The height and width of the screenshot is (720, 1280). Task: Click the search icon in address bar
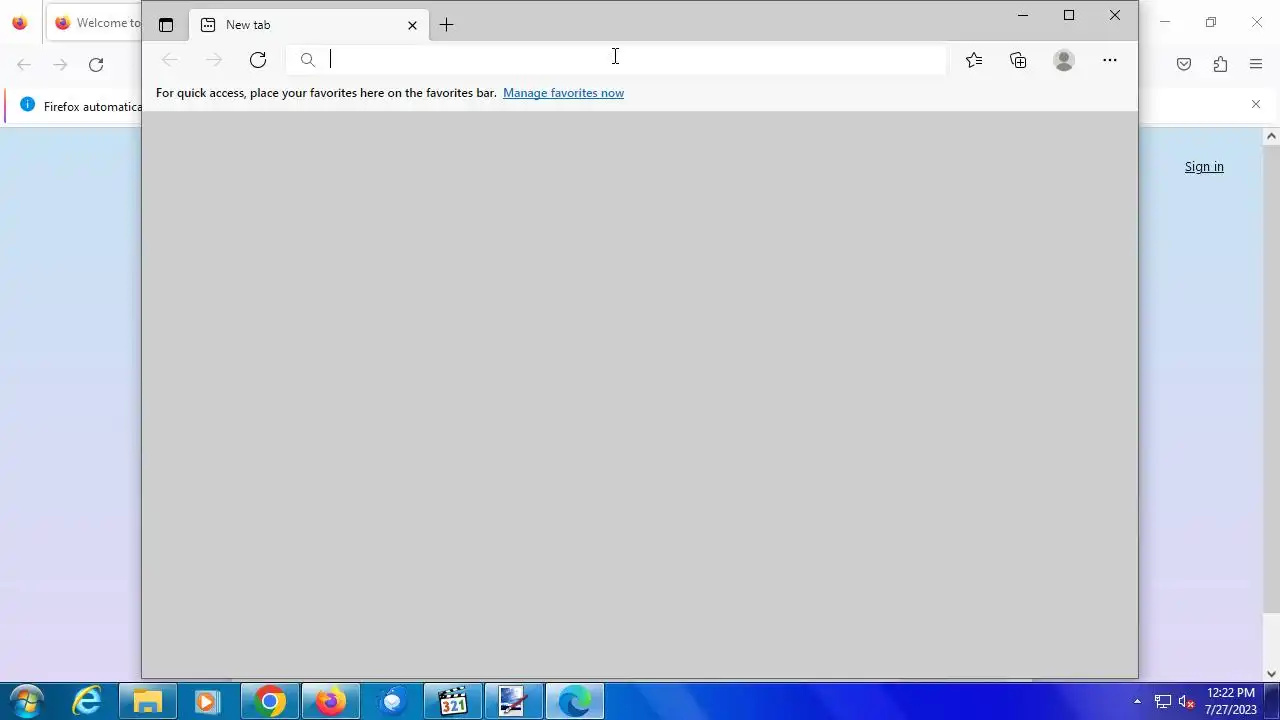click(308, 60)
